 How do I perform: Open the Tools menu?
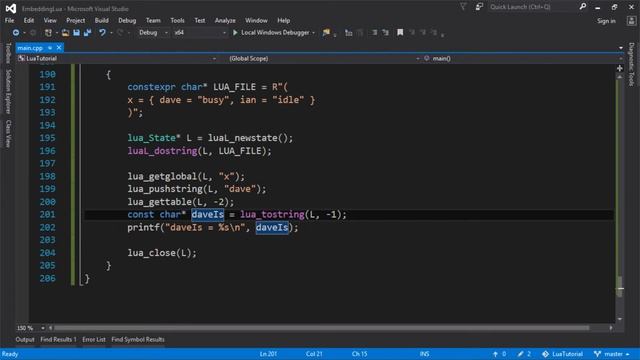pyautogui.click(x=177, y=20)
